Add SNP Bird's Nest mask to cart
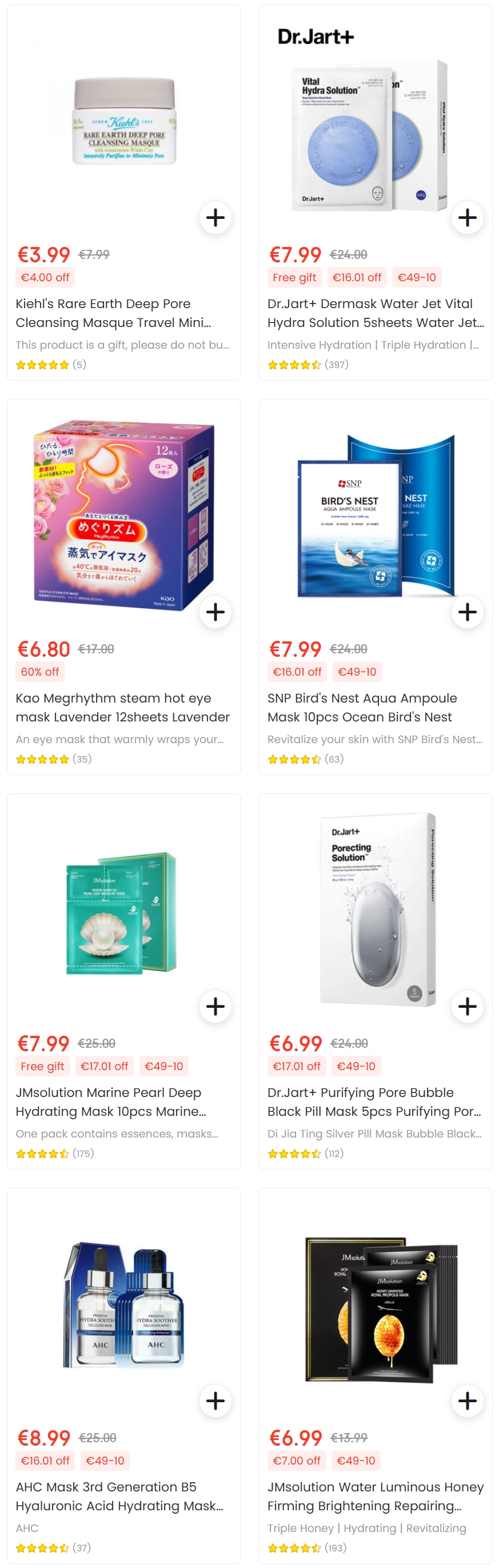The height and width of the screenshot is (1568, 499). (467, 612)
